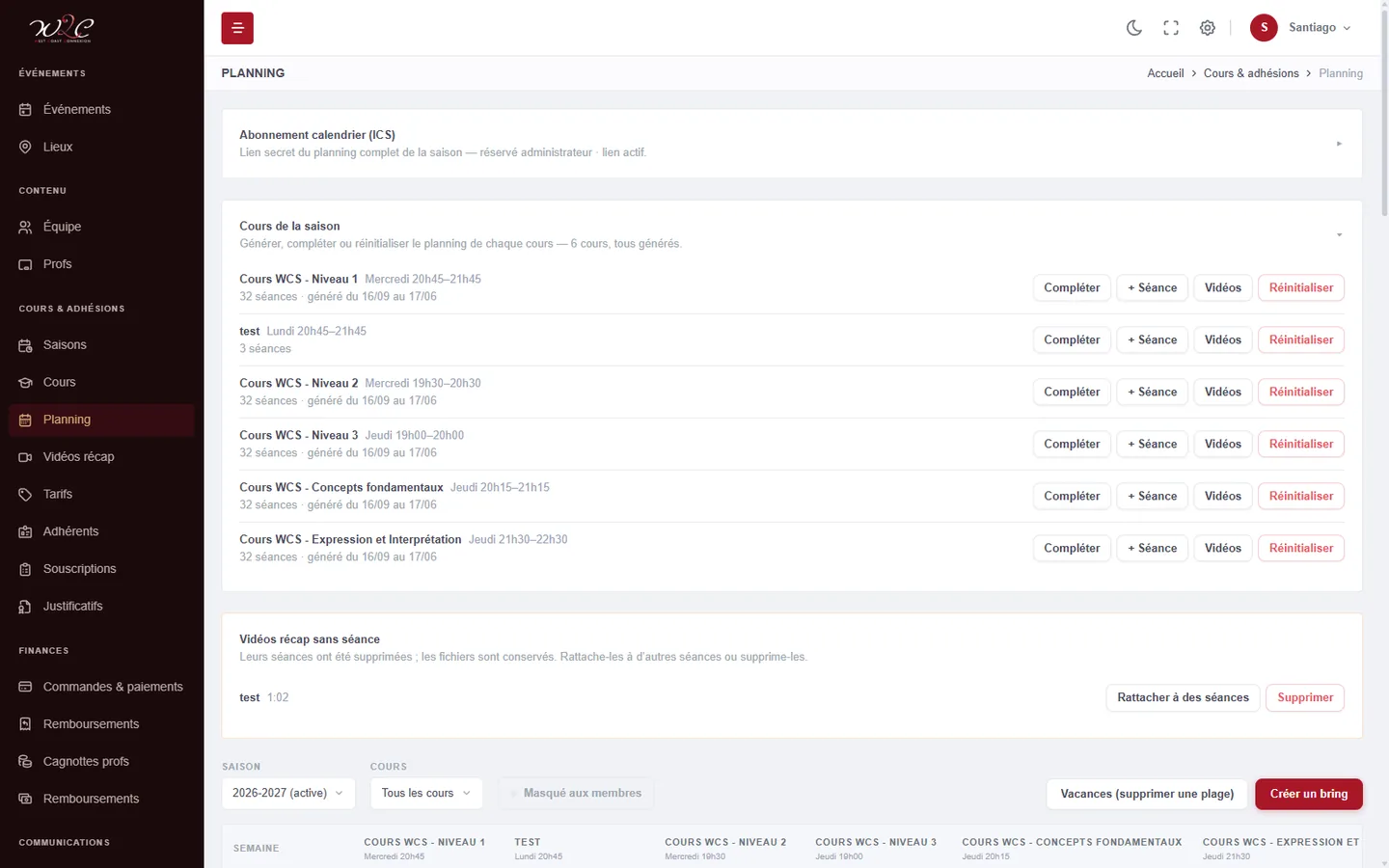This screenshot has width=1389, height=868.
Task: Toggle the "Masqué aux membres" filter
Action: click(x=577, y=793)
